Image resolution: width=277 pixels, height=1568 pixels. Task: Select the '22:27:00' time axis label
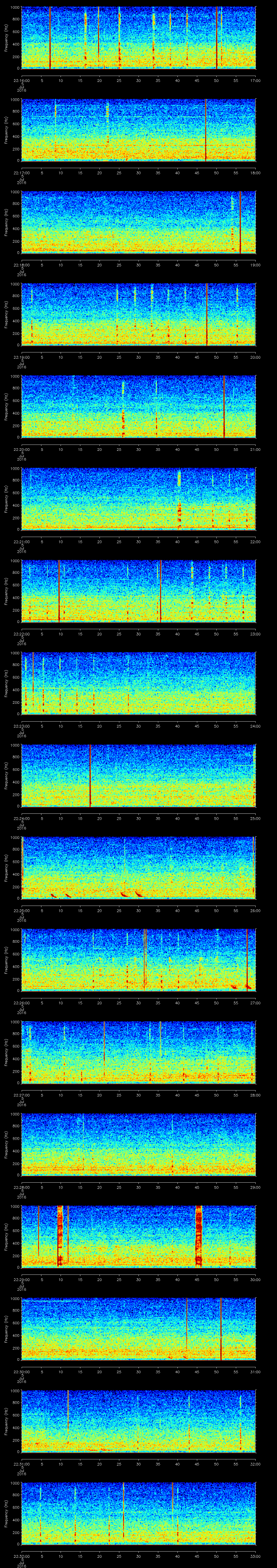click(x=22, y=1095)
